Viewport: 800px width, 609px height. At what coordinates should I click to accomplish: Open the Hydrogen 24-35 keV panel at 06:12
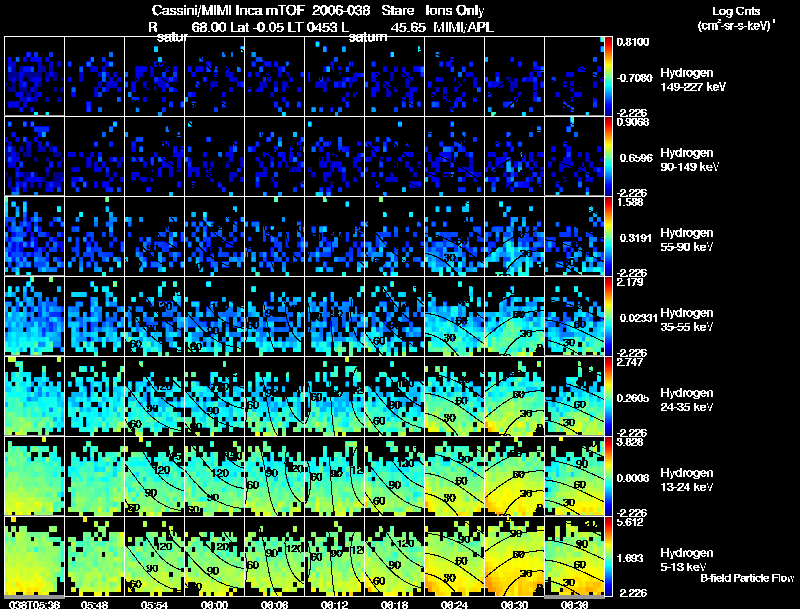(334, 396)
